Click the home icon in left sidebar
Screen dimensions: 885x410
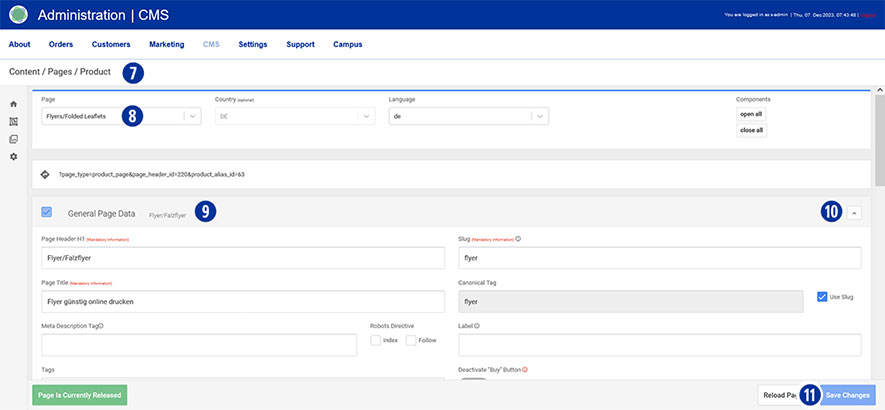point(13,104)
